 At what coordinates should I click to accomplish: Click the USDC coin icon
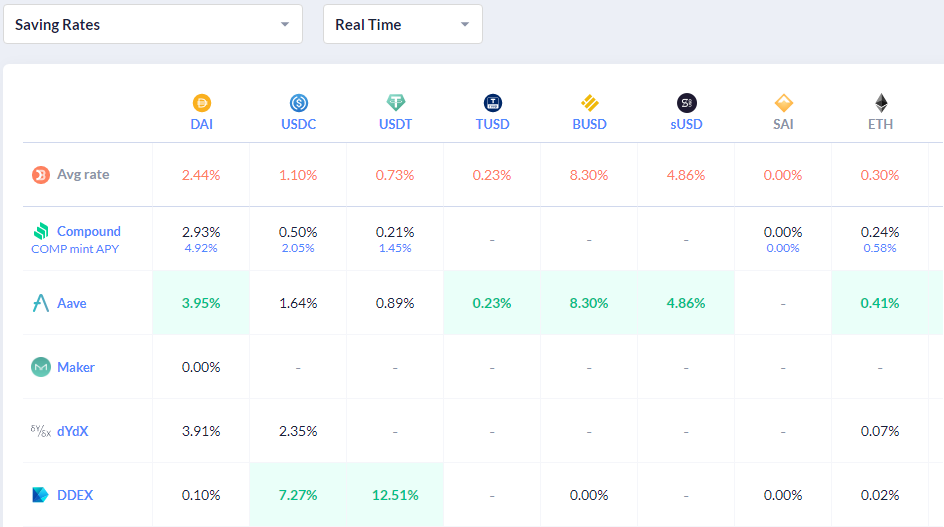(x=299, y=103)
